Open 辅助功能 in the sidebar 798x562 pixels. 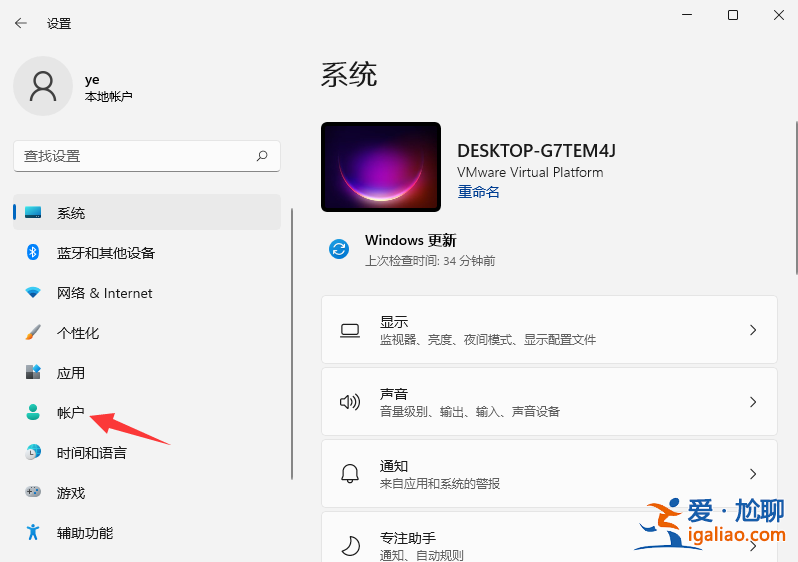pos(147,532)
